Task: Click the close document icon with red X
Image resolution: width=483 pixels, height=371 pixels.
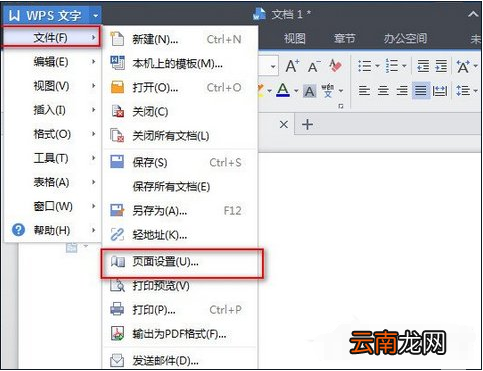Action: (117, 112)
